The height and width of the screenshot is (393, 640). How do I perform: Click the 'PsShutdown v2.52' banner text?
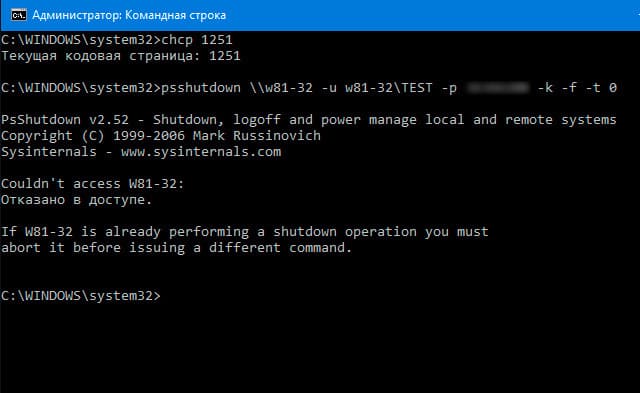65,120
